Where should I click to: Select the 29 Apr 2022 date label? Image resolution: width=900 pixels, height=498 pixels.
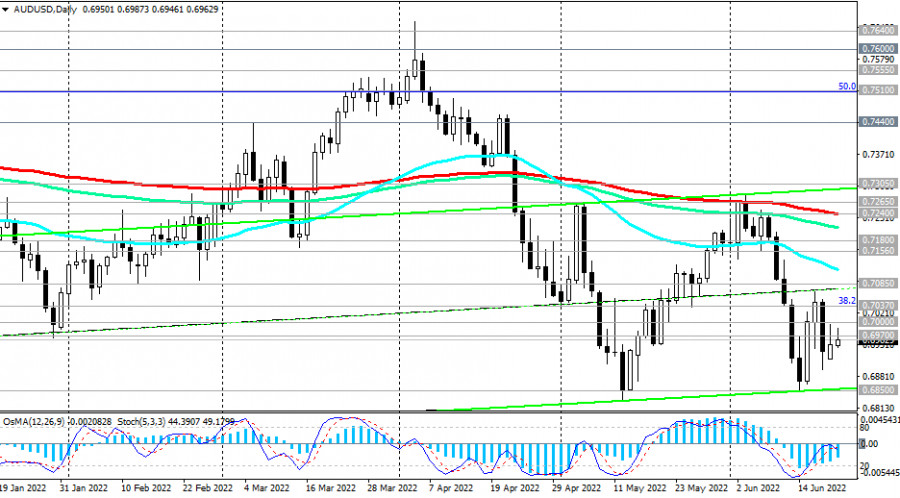577,488
